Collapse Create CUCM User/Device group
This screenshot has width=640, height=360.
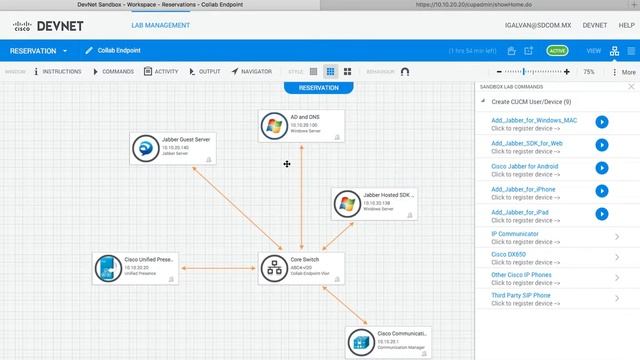[483, 101]
